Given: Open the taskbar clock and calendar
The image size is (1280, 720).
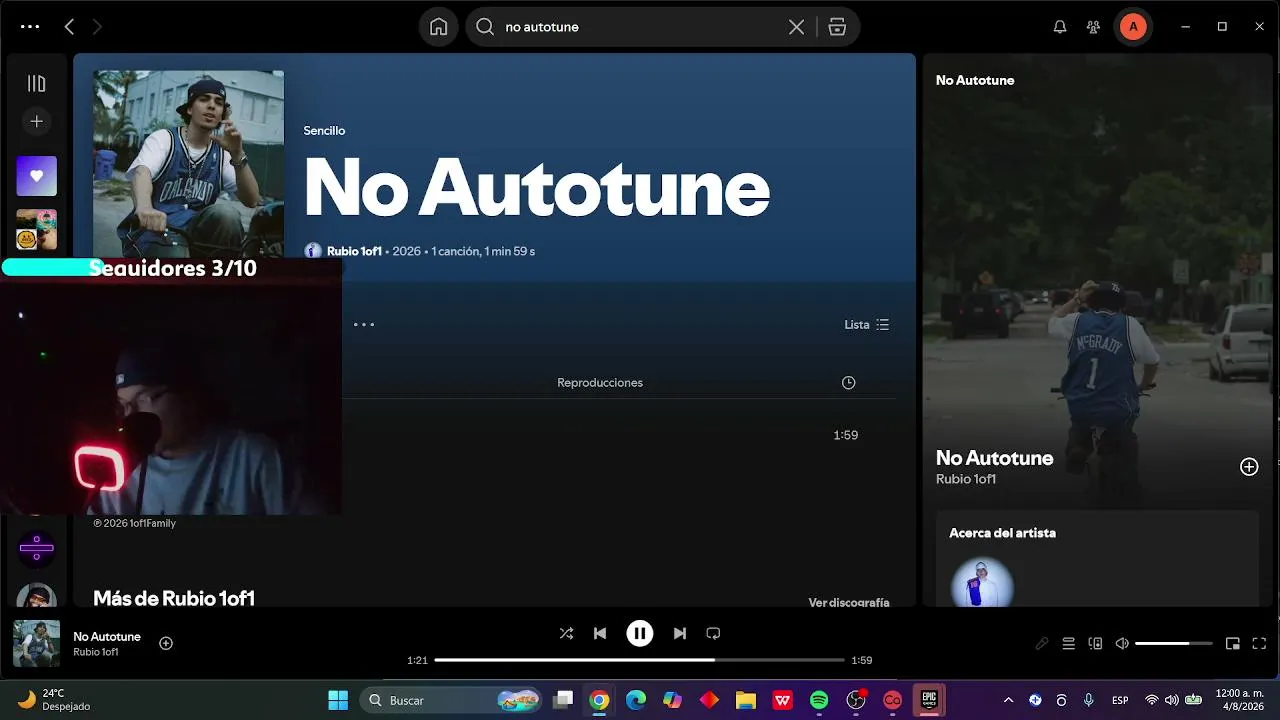Looking at the screenshot, I should [1240, 700].
